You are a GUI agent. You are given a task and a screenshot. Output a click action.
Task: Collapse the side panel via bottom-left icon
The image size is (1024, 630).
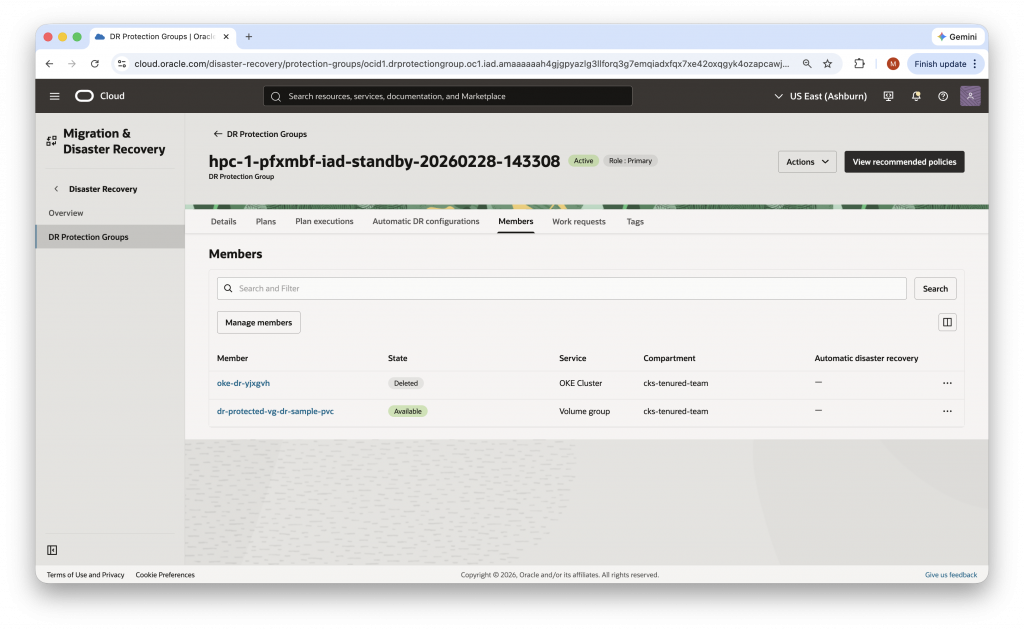(50, 550)
